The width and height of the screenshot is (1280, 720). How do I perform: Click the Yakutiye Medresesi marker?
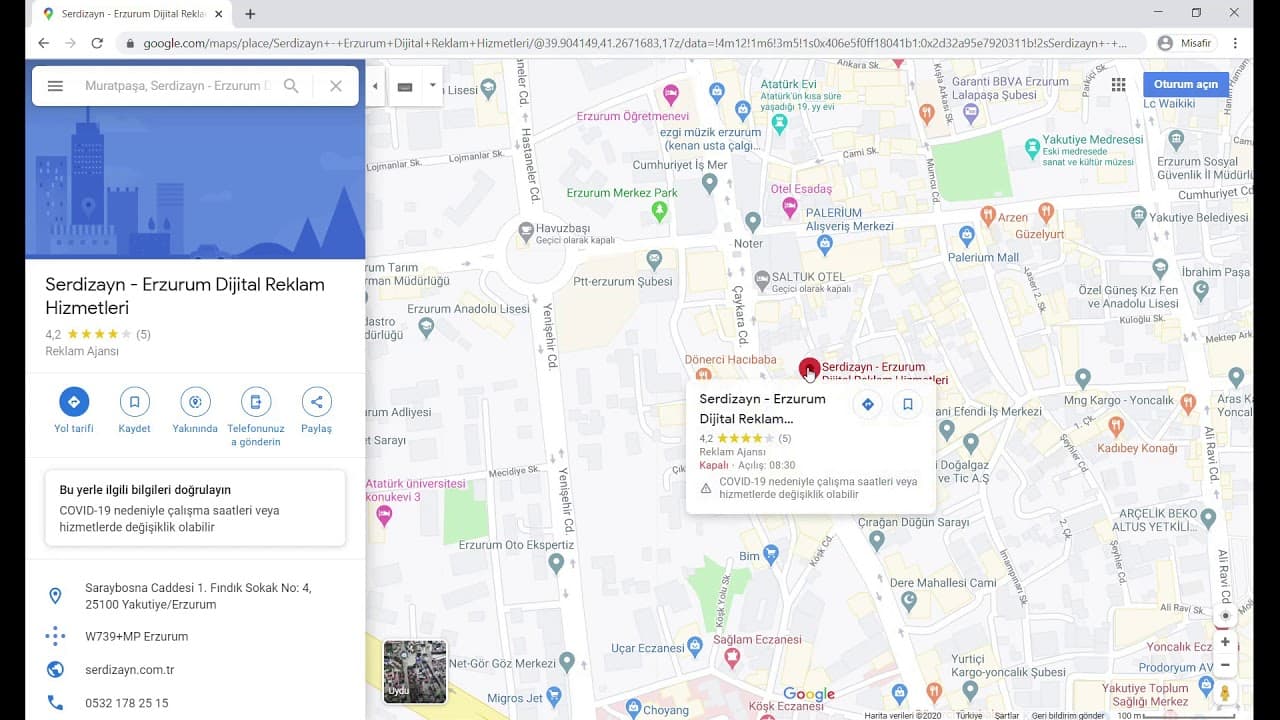(1033, 149)
